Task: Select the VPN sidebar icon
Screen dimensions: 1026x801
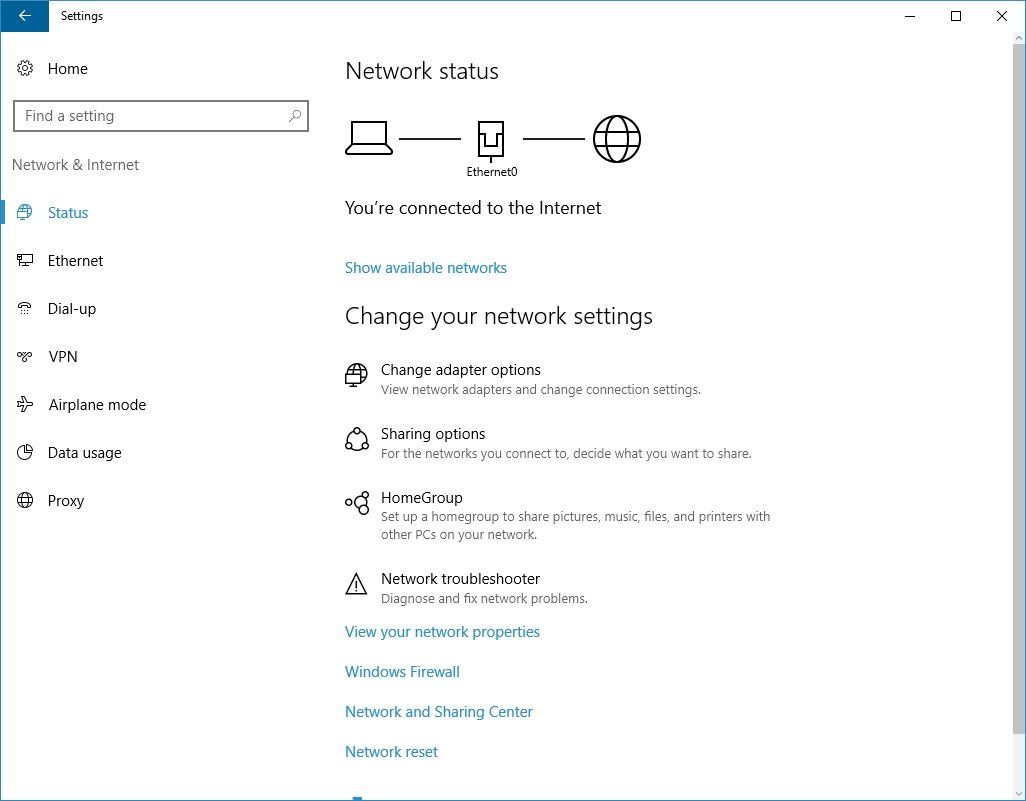Action: 25,357
